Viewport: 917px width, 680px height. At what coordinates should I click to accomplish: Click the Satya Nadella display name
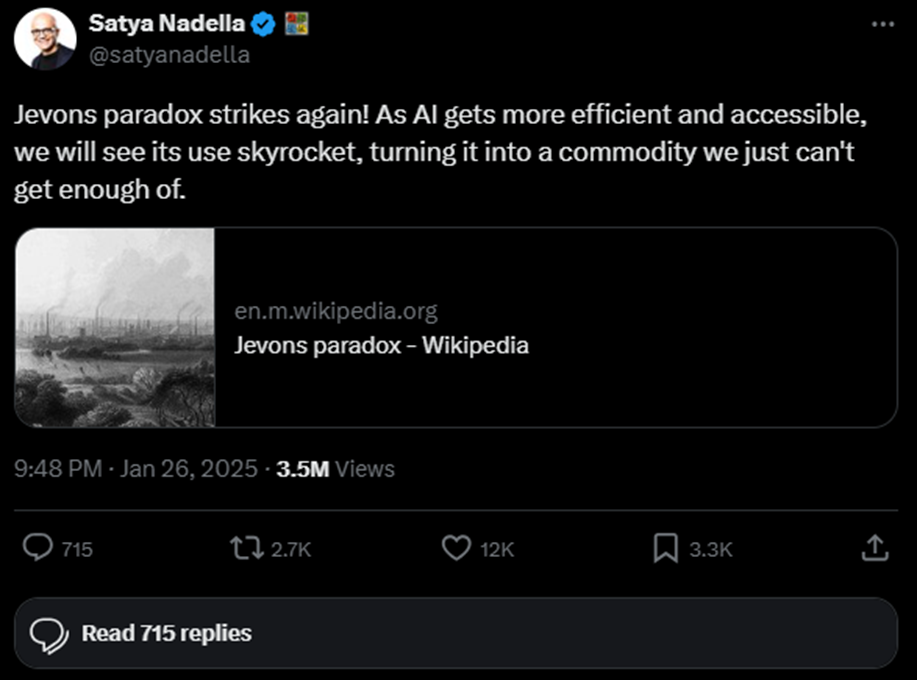pyautogui.click(x=166, y=24)
